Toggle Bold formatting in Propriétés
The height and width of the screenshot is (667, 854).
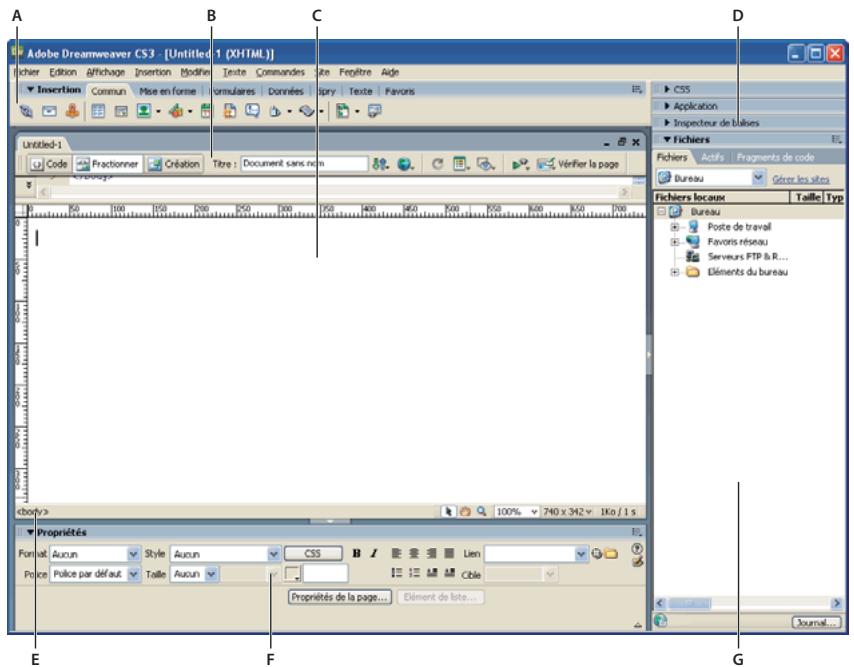(x=356, y=553)
